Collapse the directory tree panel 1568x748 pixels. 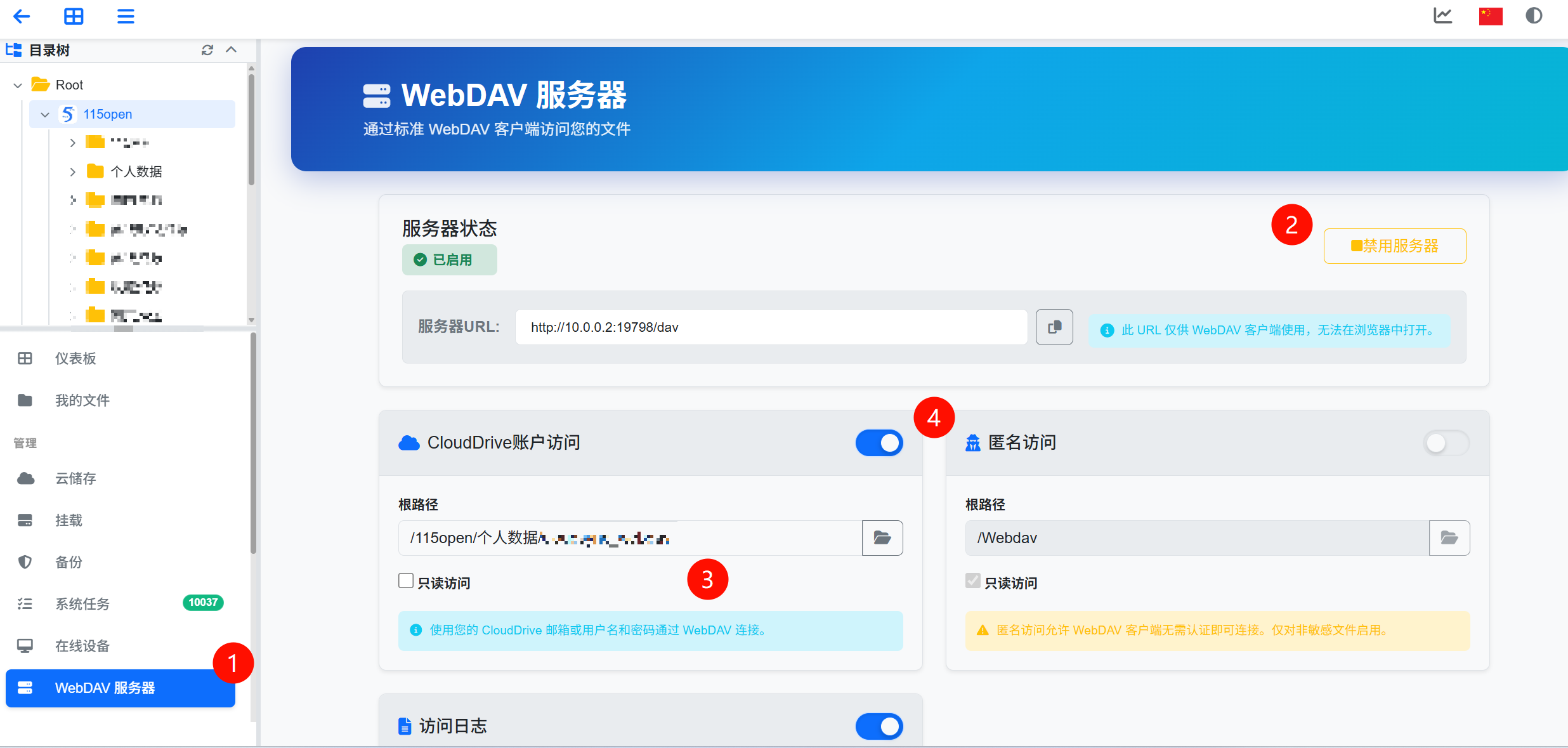(232, 50)
